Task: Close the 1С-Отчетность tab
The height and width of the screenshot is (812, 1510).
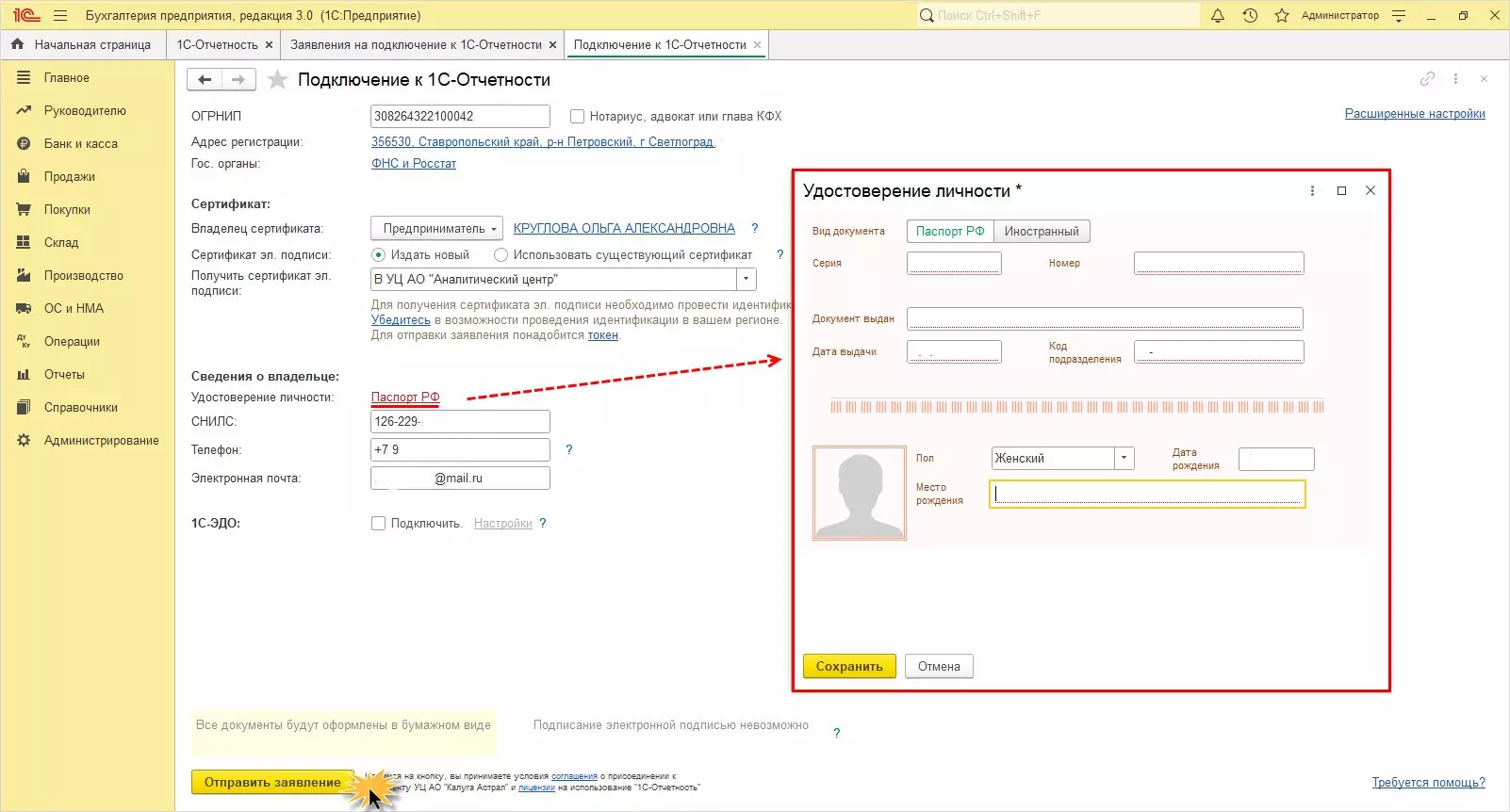Action: pyautogui.click(x=269, y=44)
